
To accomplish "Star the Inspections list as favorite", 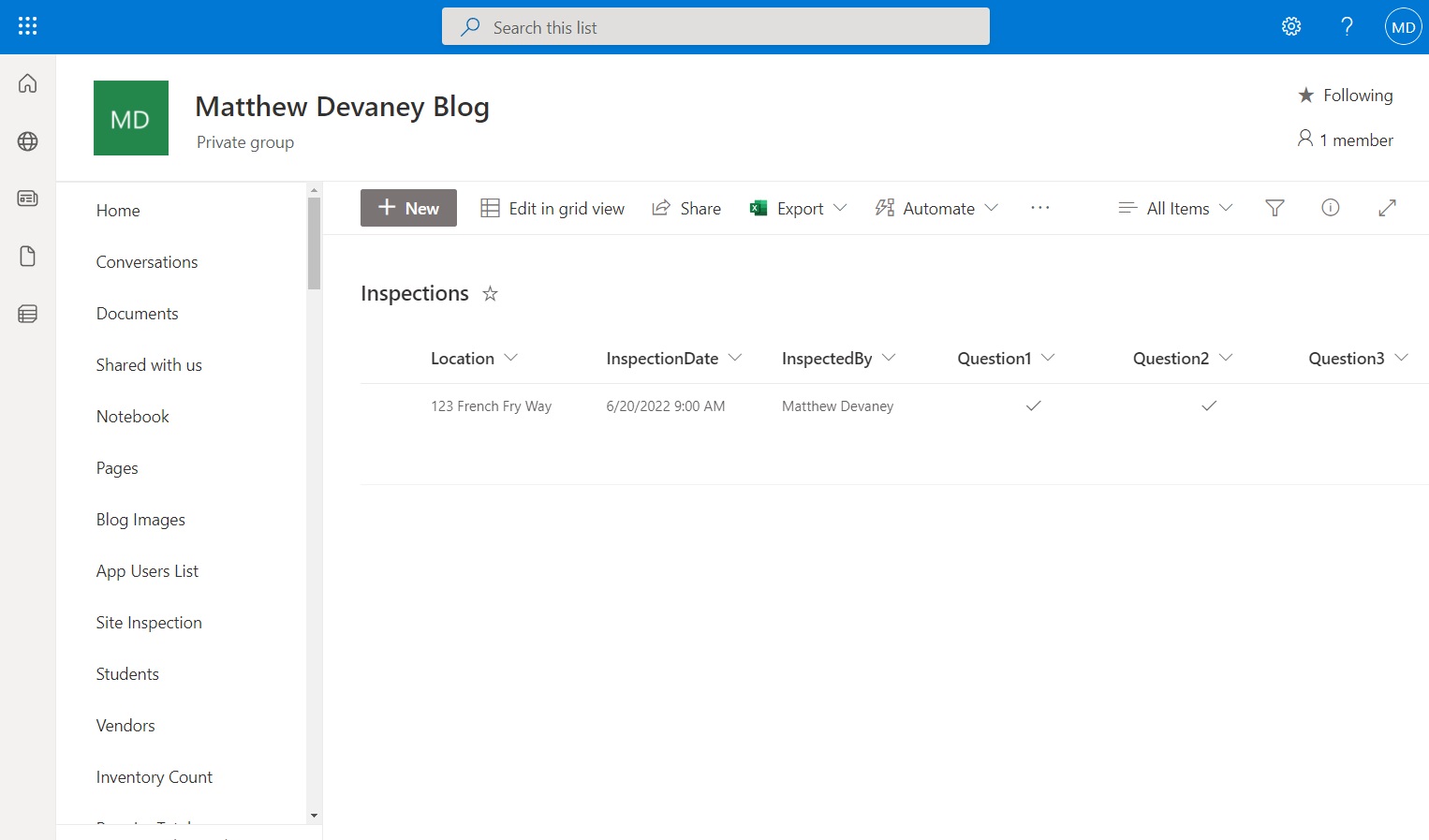I will [490, 294].
